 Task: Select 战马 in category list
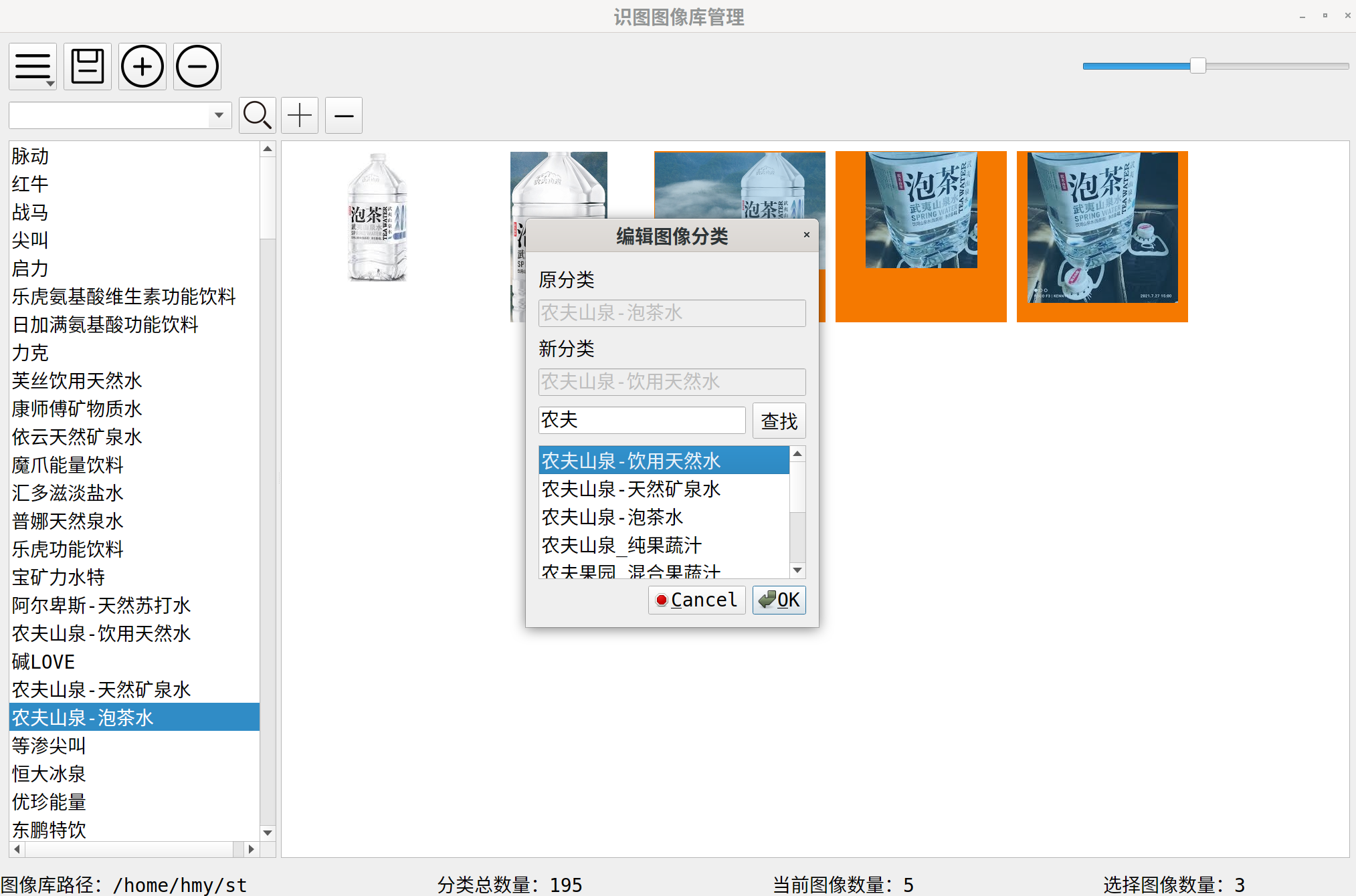coord(134,212)
